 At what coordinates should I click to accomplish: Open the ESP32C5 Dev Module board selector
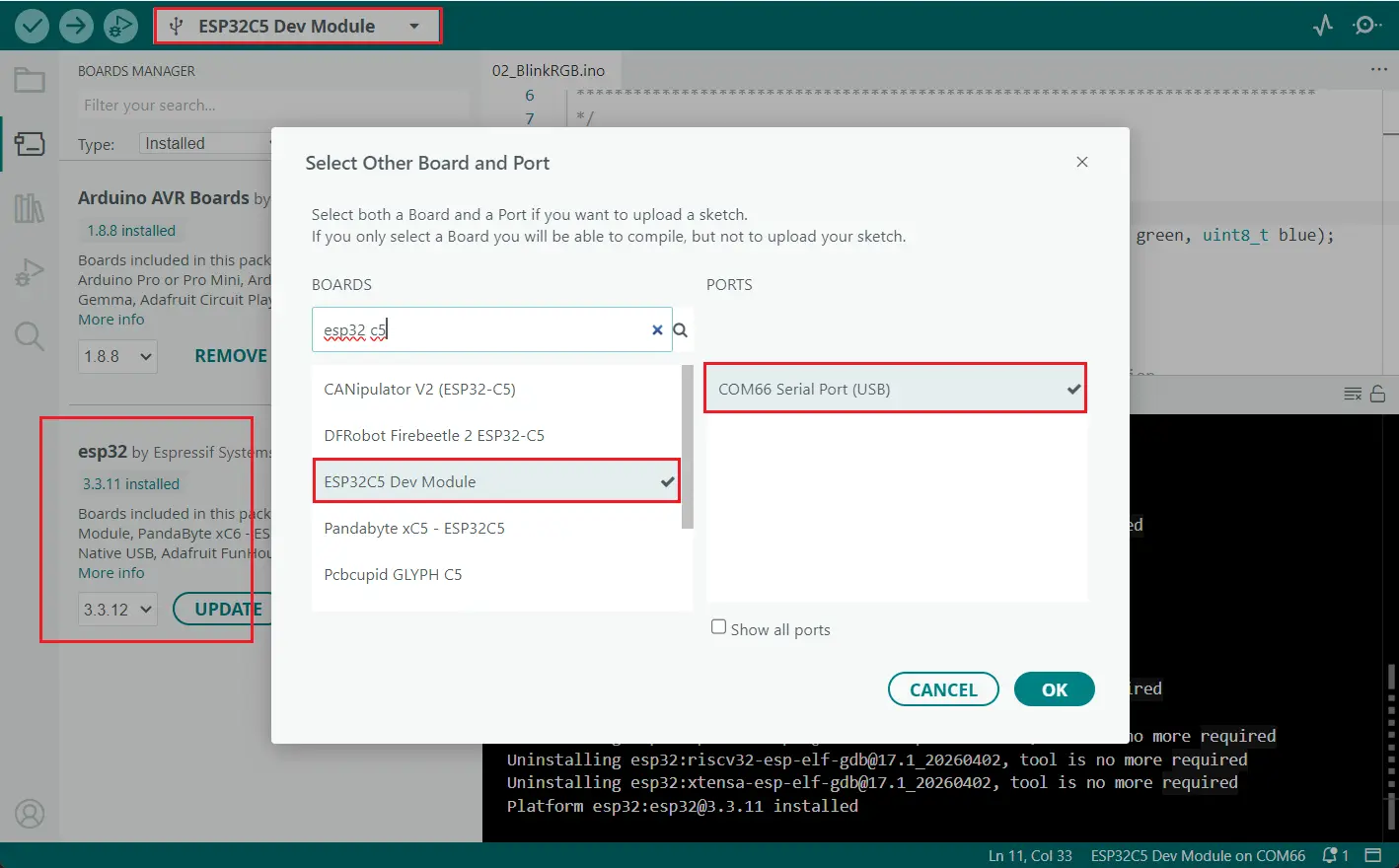[x=297, y=26]
